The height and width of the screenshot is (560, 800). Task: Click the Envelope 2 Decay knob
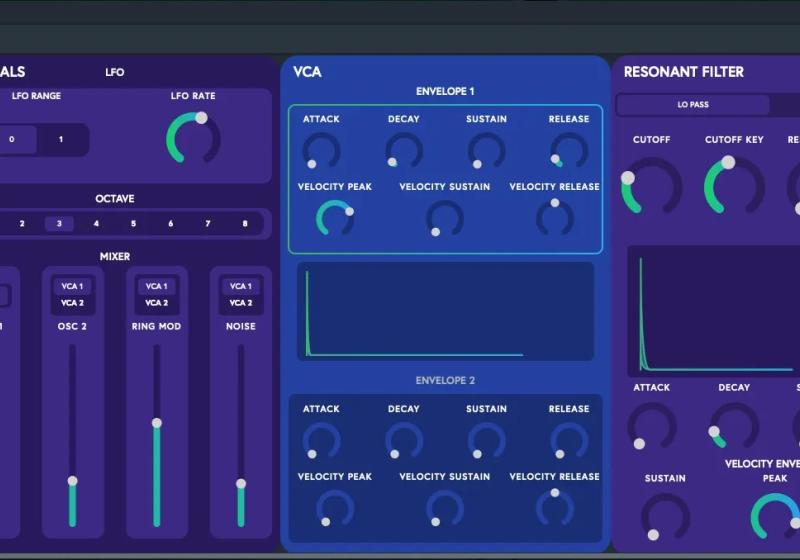pyautogui.click(x=404, y=440)
